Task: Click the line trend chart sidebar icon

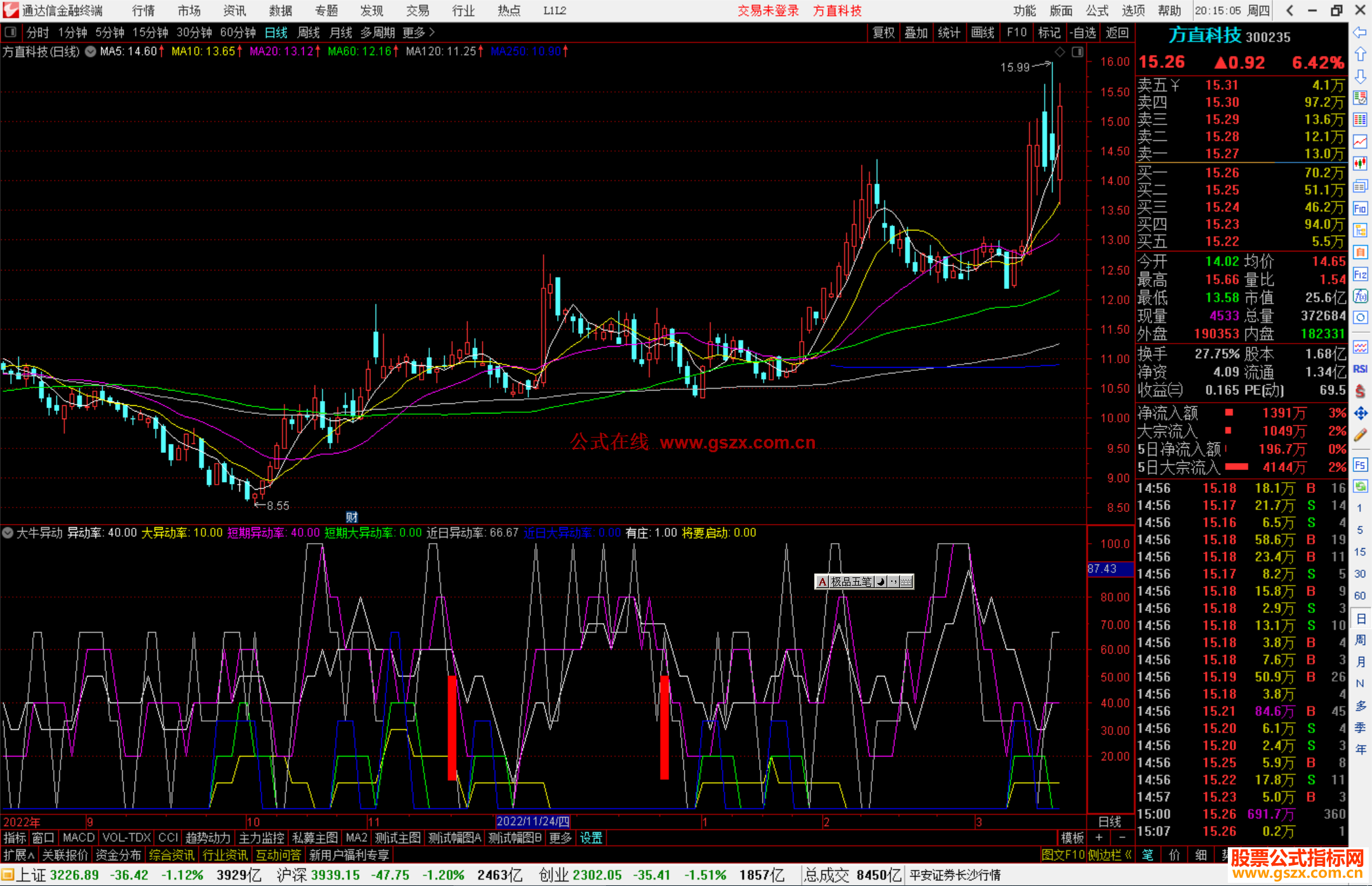Action: click(1360, 142)
